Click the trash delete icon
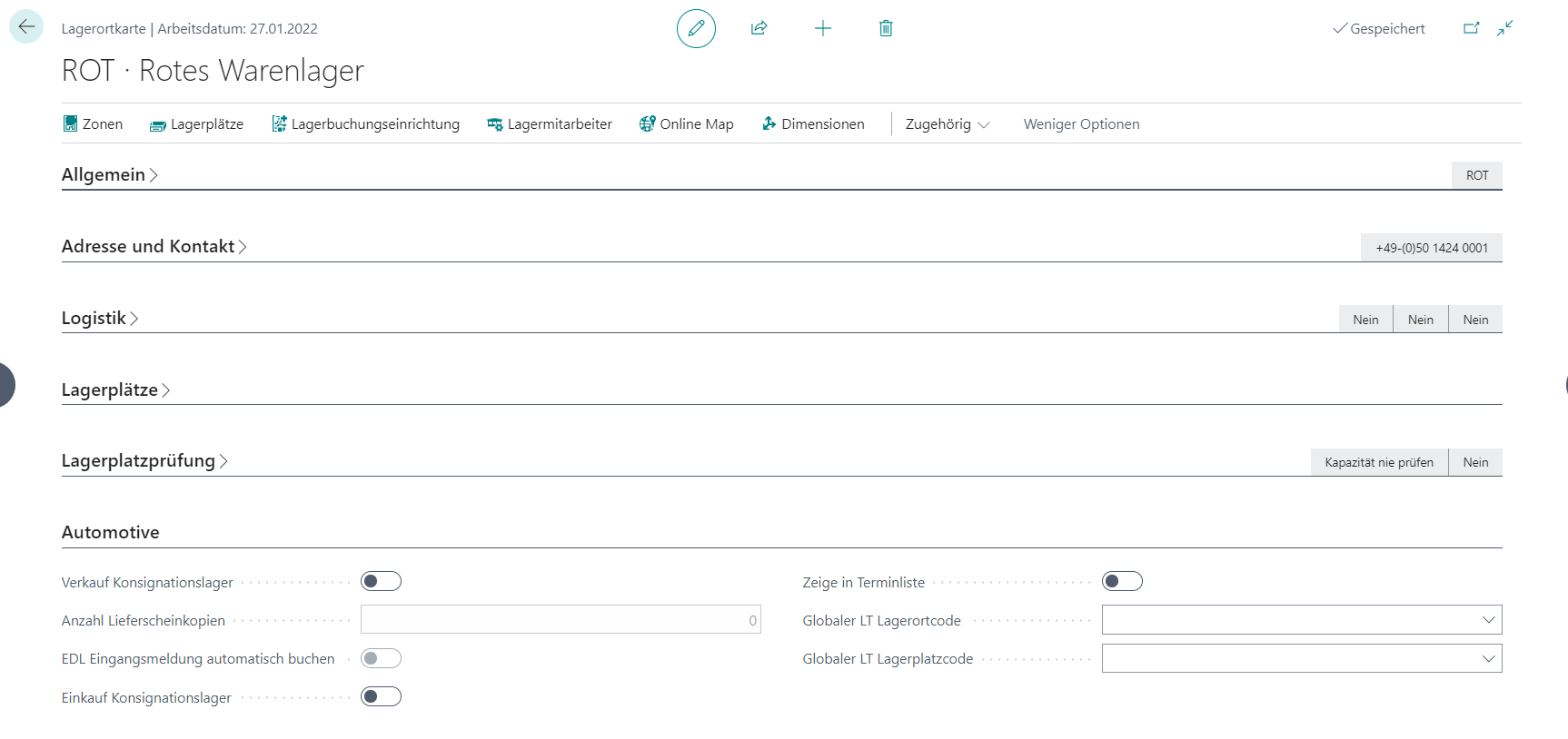 pos(886,28)
